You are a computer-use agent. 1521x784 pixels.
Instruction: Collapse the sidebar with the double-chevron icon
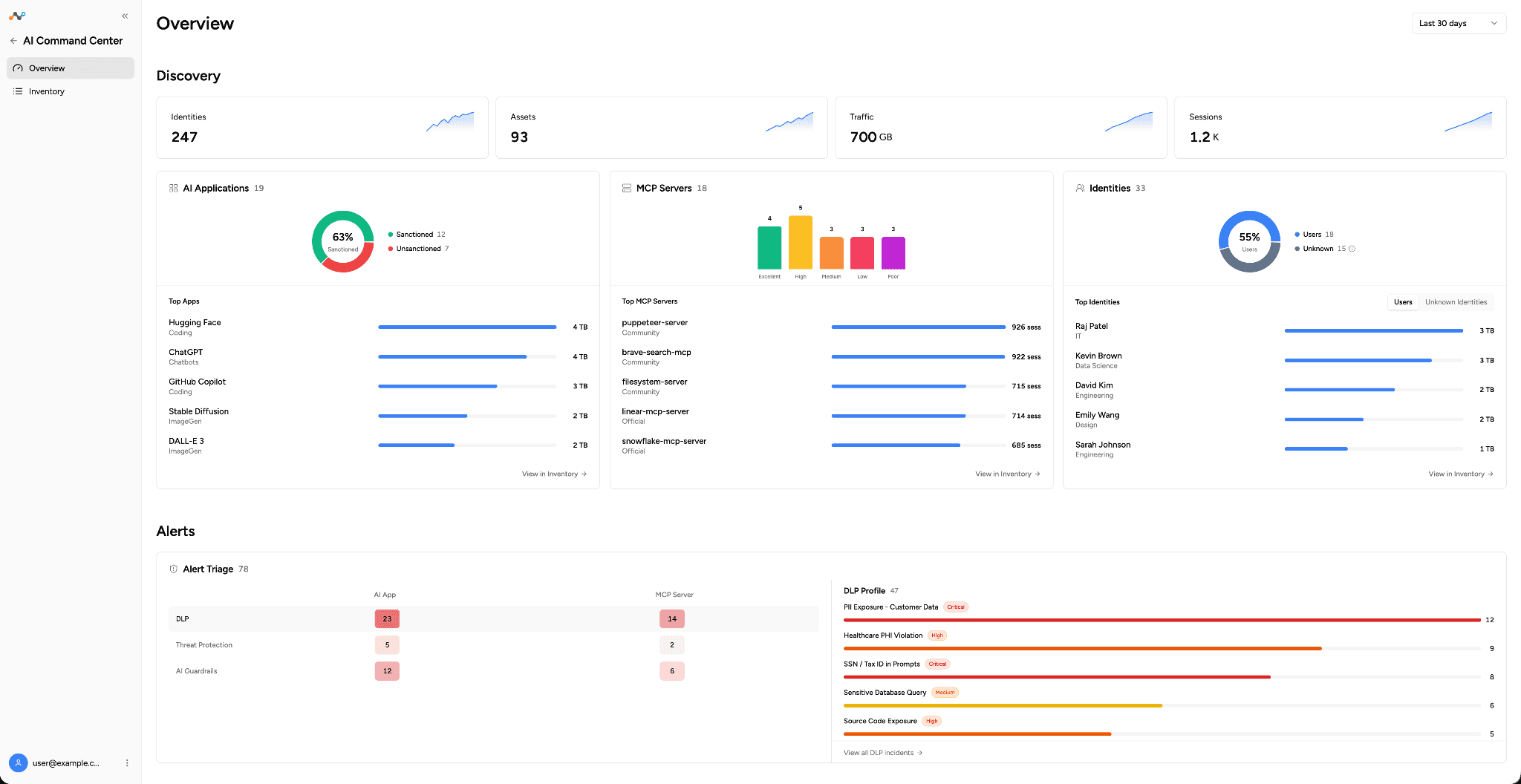(x=125, y=16)
